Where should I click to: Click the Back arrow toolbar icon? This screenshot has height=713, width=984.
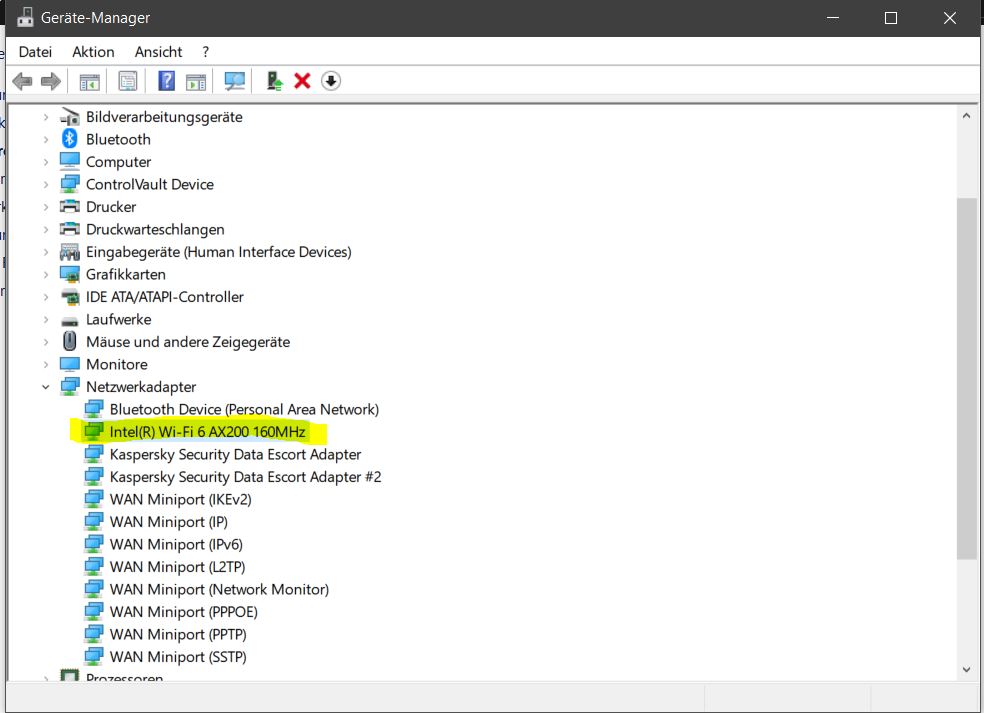pos(23,81)
